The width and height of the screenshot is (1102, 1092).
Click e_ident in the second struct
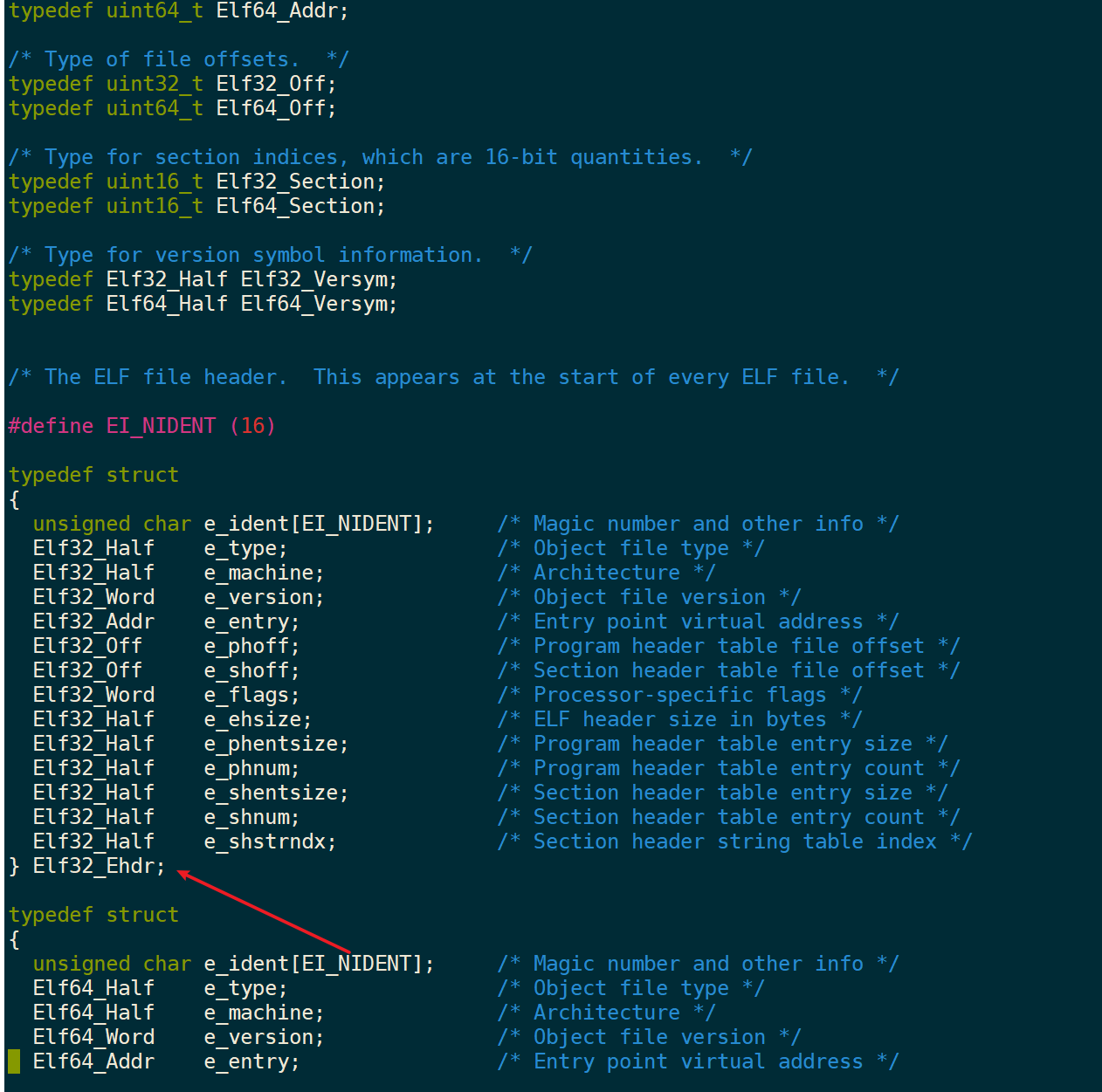(x=246, y=964)
